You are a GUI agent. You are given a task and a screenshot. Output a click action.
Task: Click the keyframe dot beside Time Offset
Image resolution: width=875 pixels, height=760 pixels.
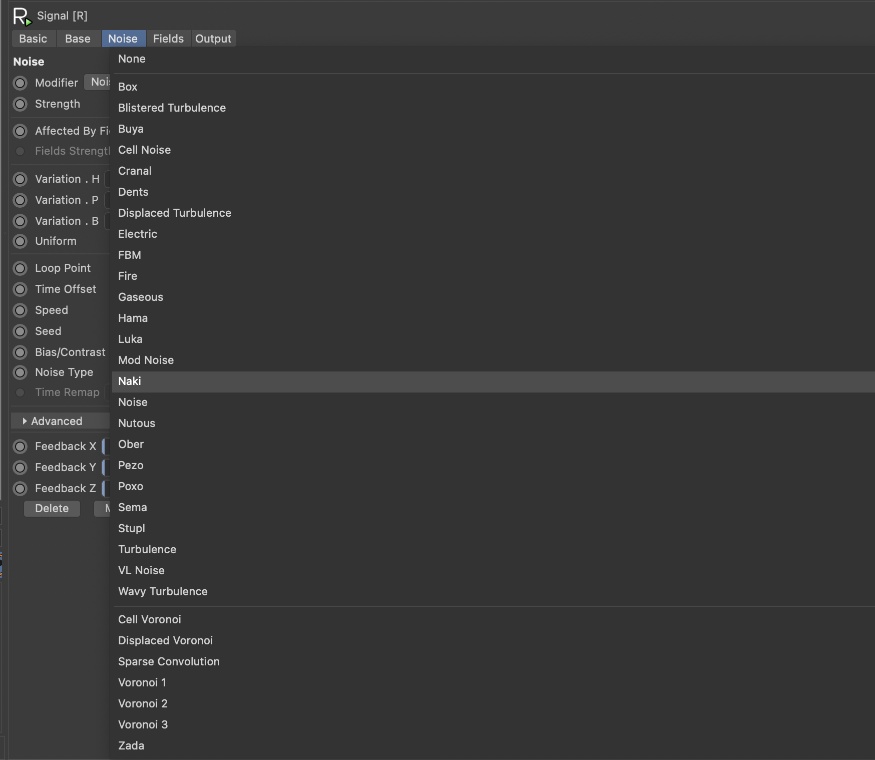(x=20, y=289)
